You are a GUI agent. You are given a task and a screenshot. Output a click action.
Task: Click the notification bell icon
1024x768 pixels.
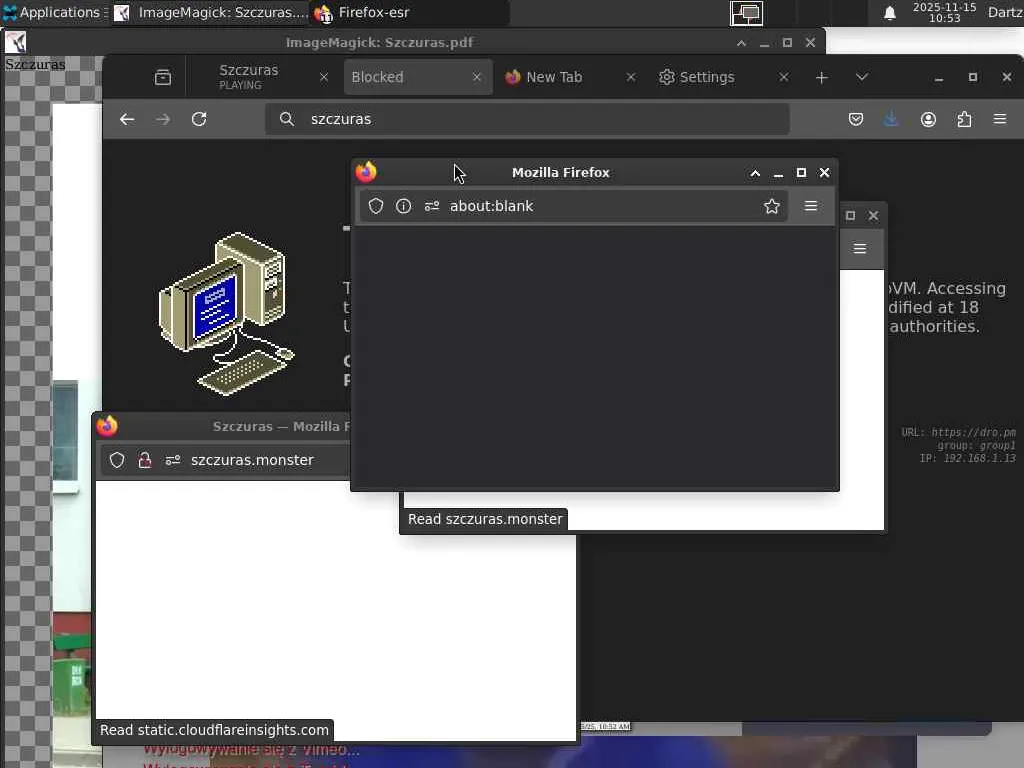coord(889,13)
